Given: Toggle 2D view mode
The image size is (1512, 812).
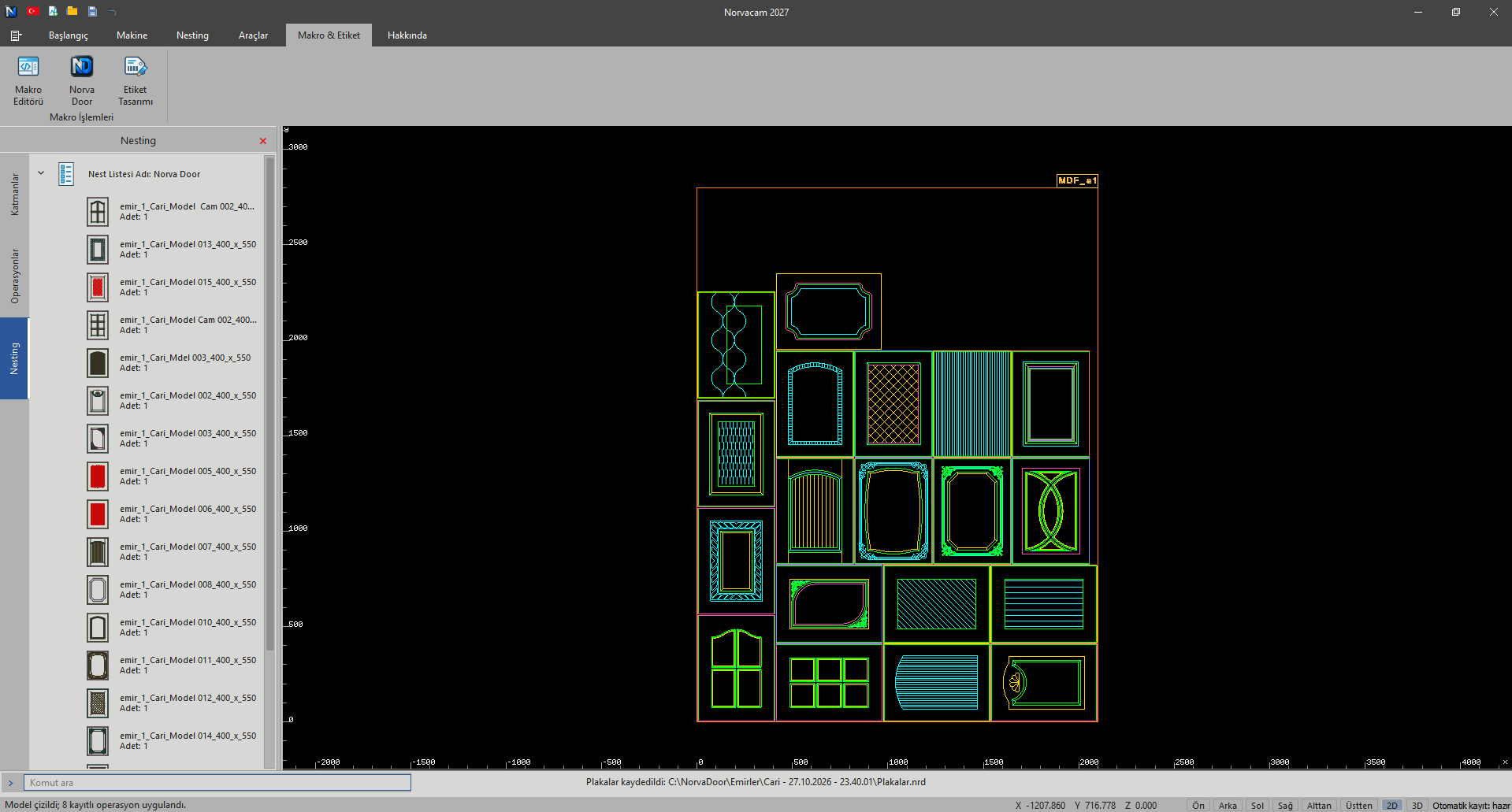Looking at the screenshot, I should 1392,805.
